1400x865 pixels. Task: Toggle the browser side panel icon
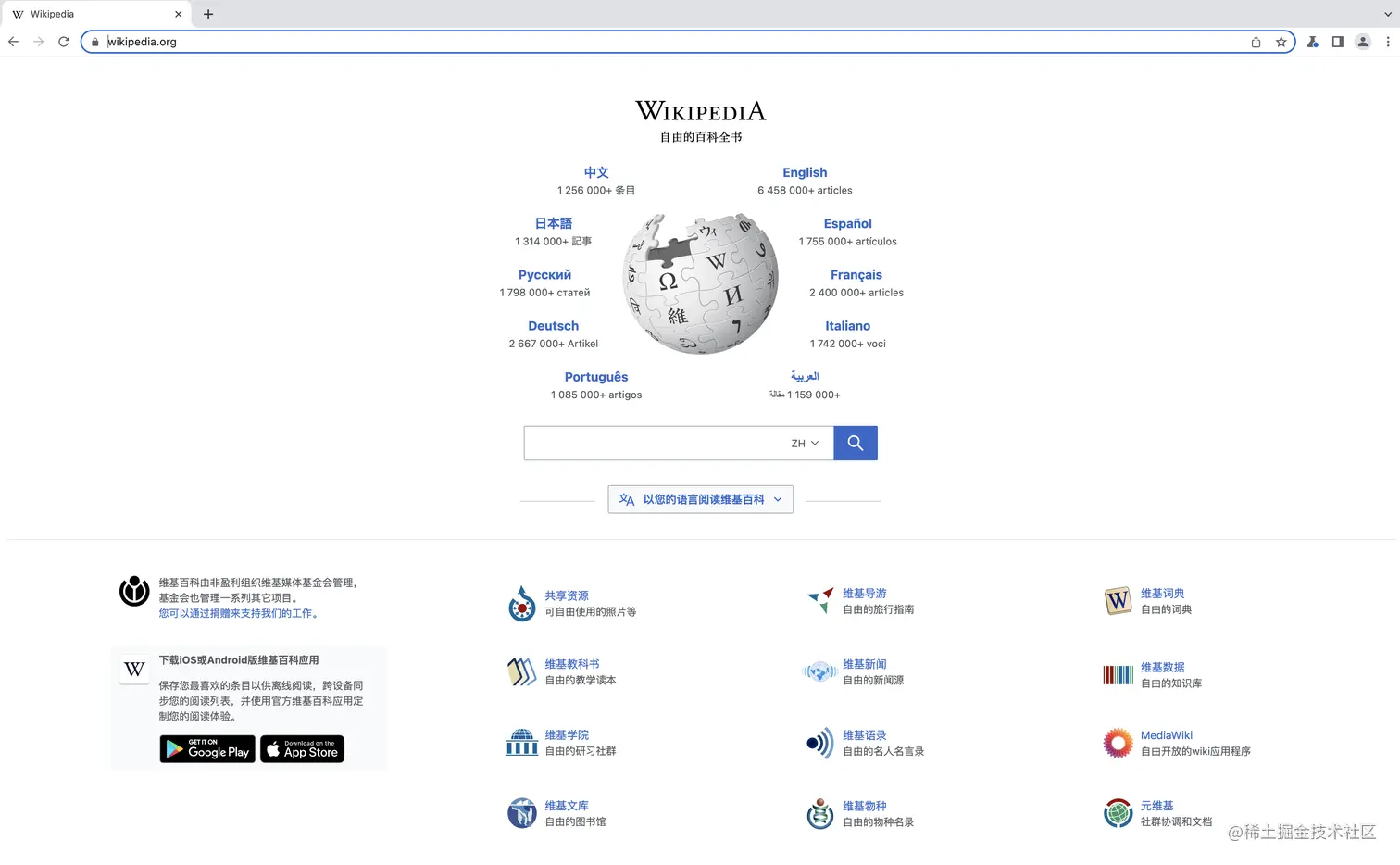[1338, 42]
